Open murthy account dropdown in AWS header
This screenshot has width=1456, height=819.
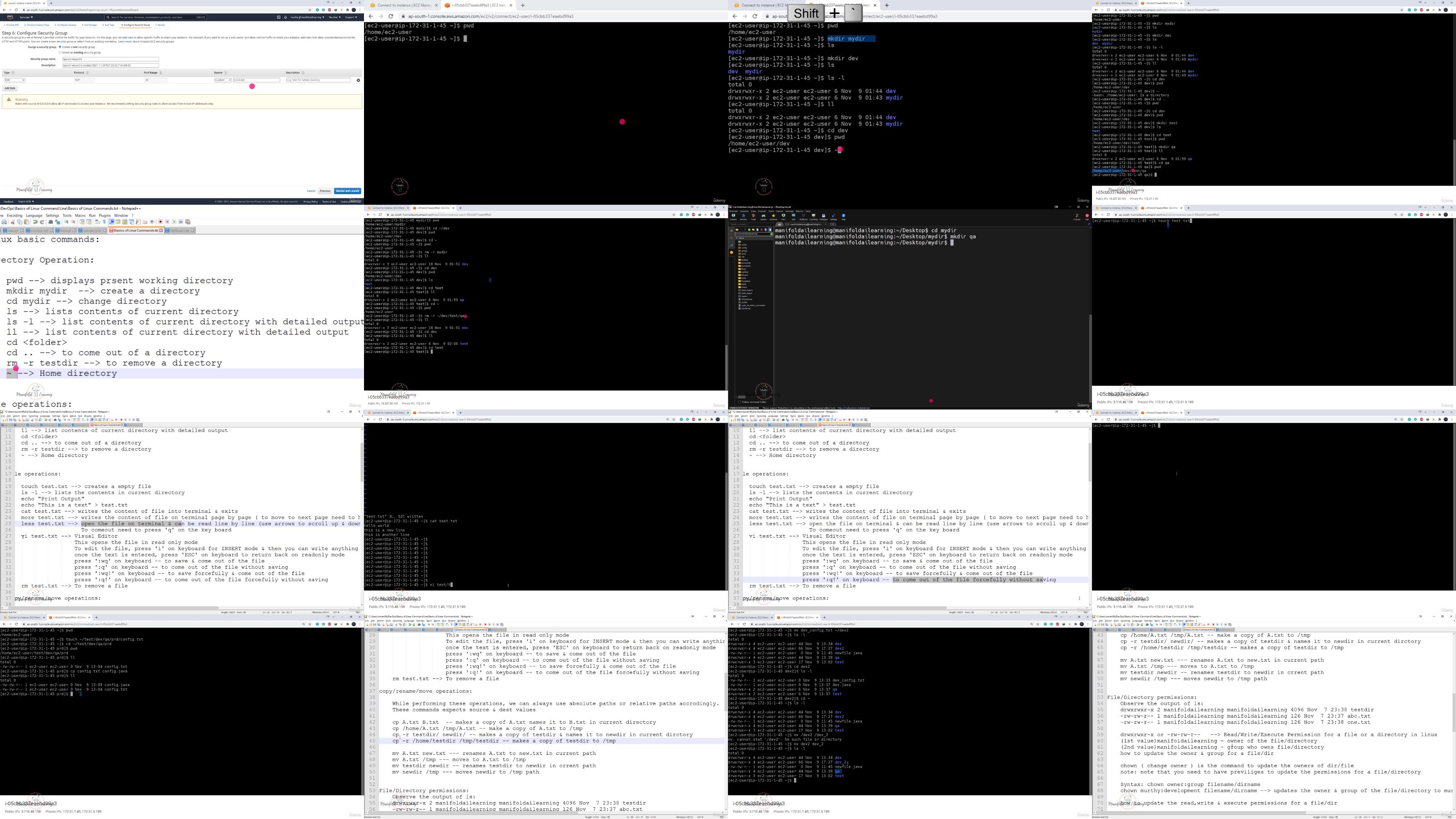coord(308,18)
